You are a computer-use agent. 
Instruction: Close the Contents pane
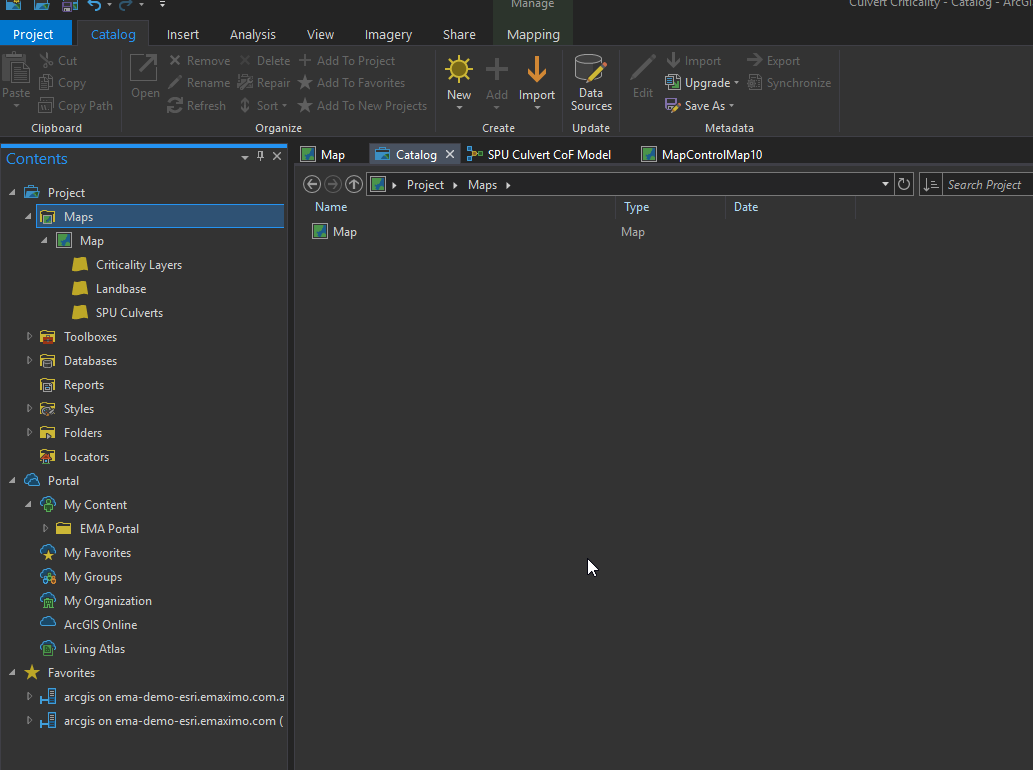pos(277,156)
